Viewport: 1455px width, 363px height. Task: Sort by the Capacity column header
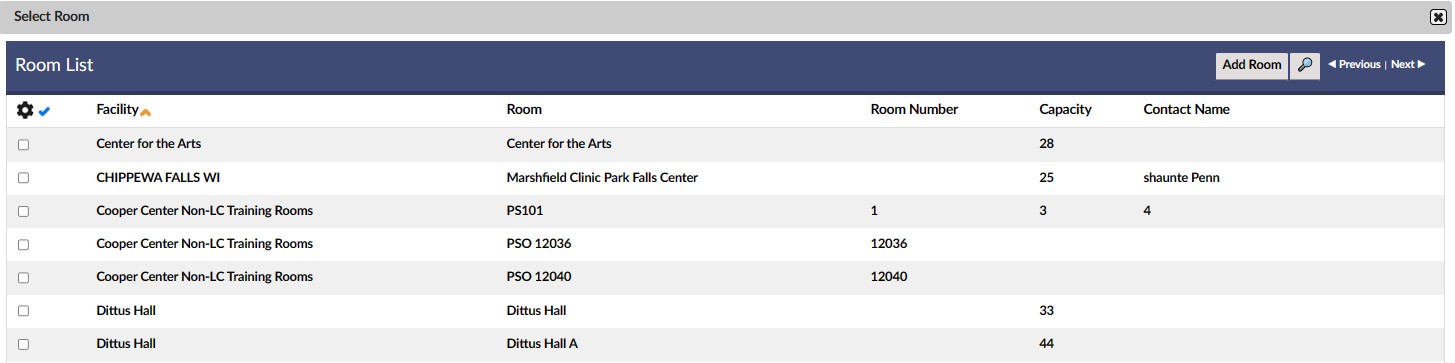1065,110
